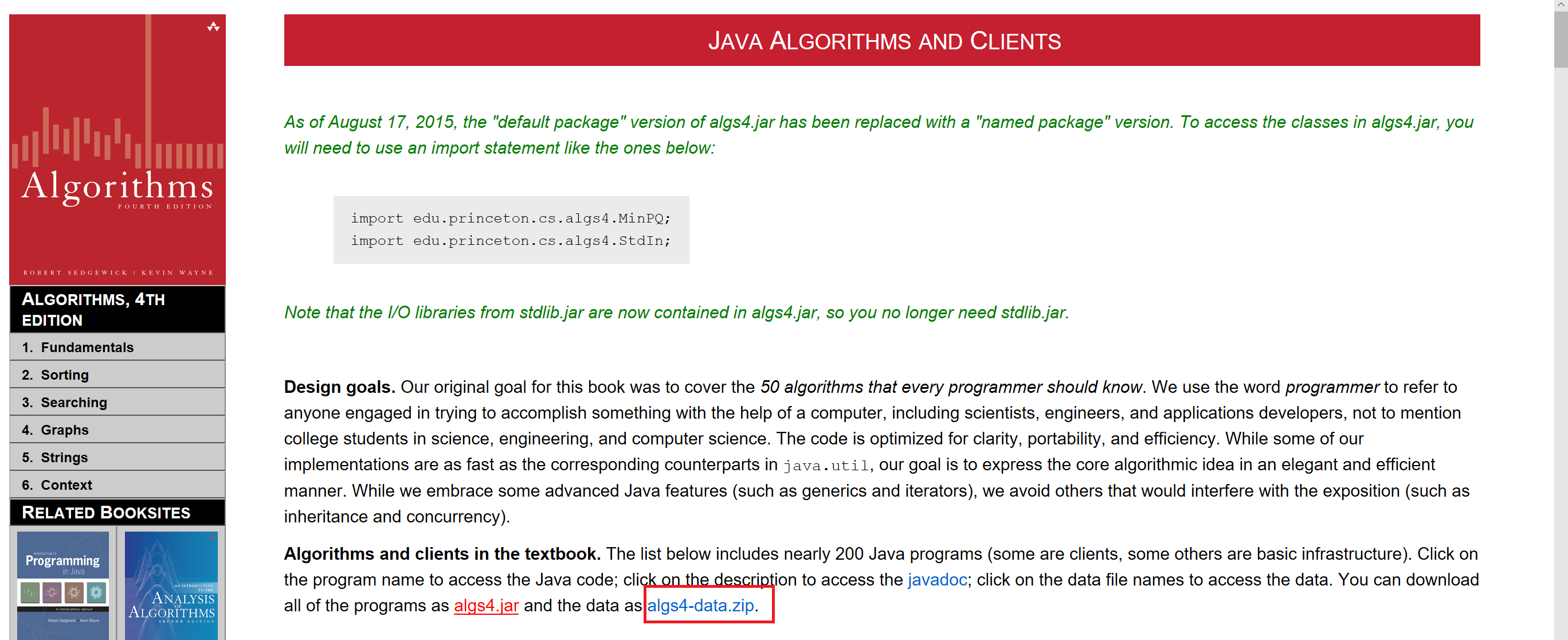Click the Algorithms book cover image
The width and height of the screenshot is (1568, 640).
(117, 149)
